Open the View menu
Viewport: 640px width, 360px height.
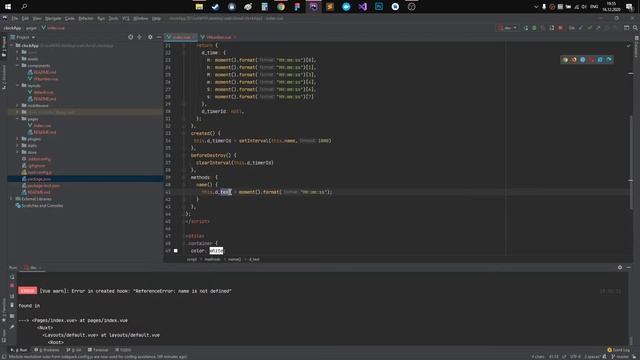(37, 18)
